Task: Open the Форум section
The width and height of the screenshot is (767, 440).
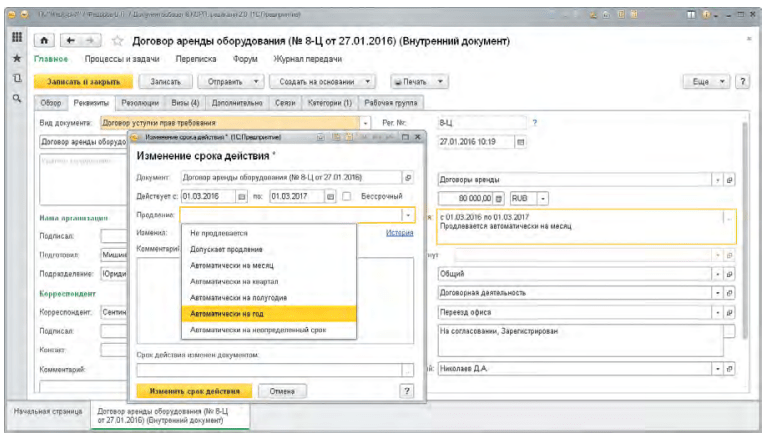Action: pyautogui.click(x=245, y=59)
